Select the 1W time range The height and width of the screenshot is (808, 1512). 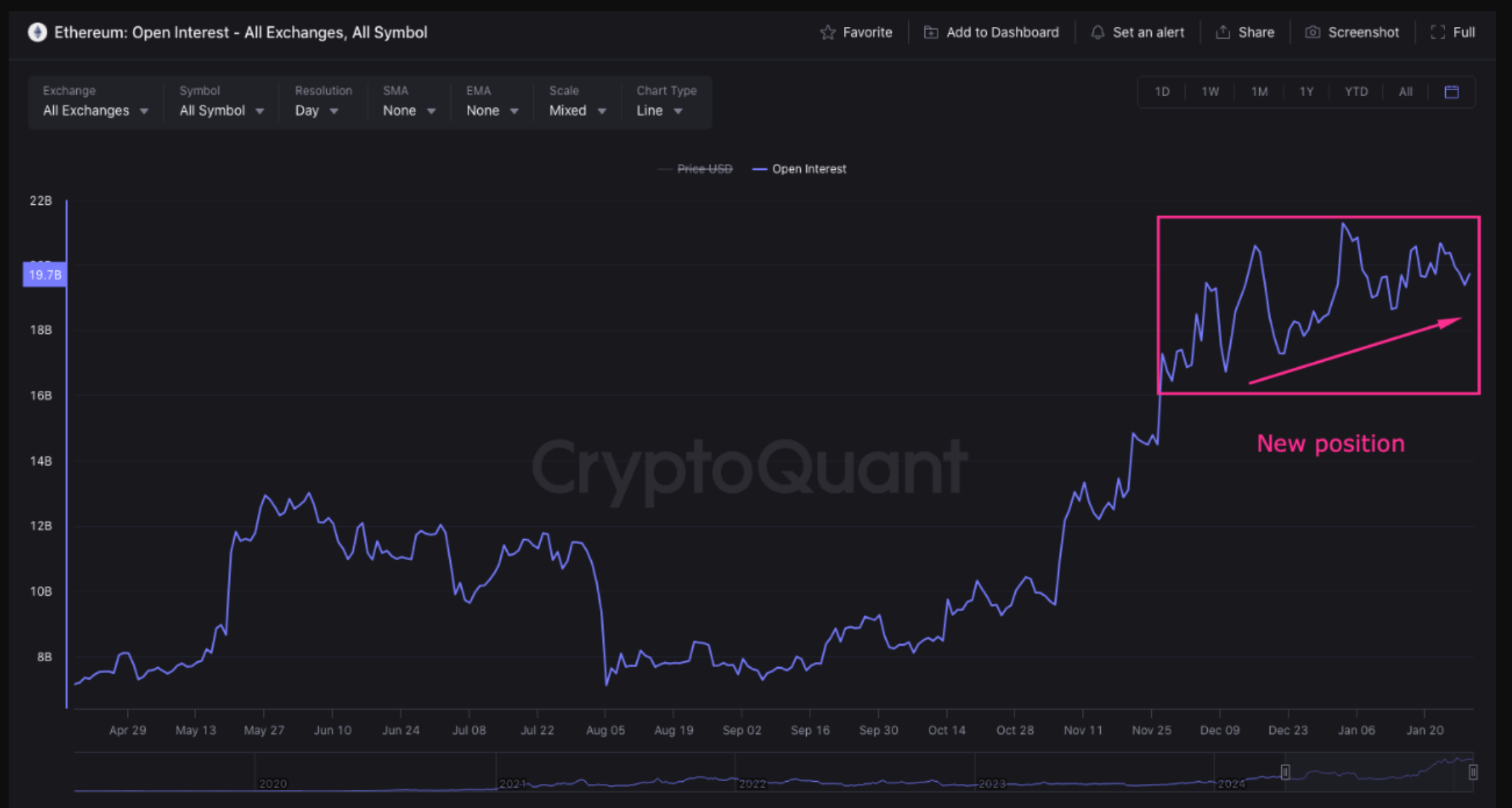pos(1210,92)
